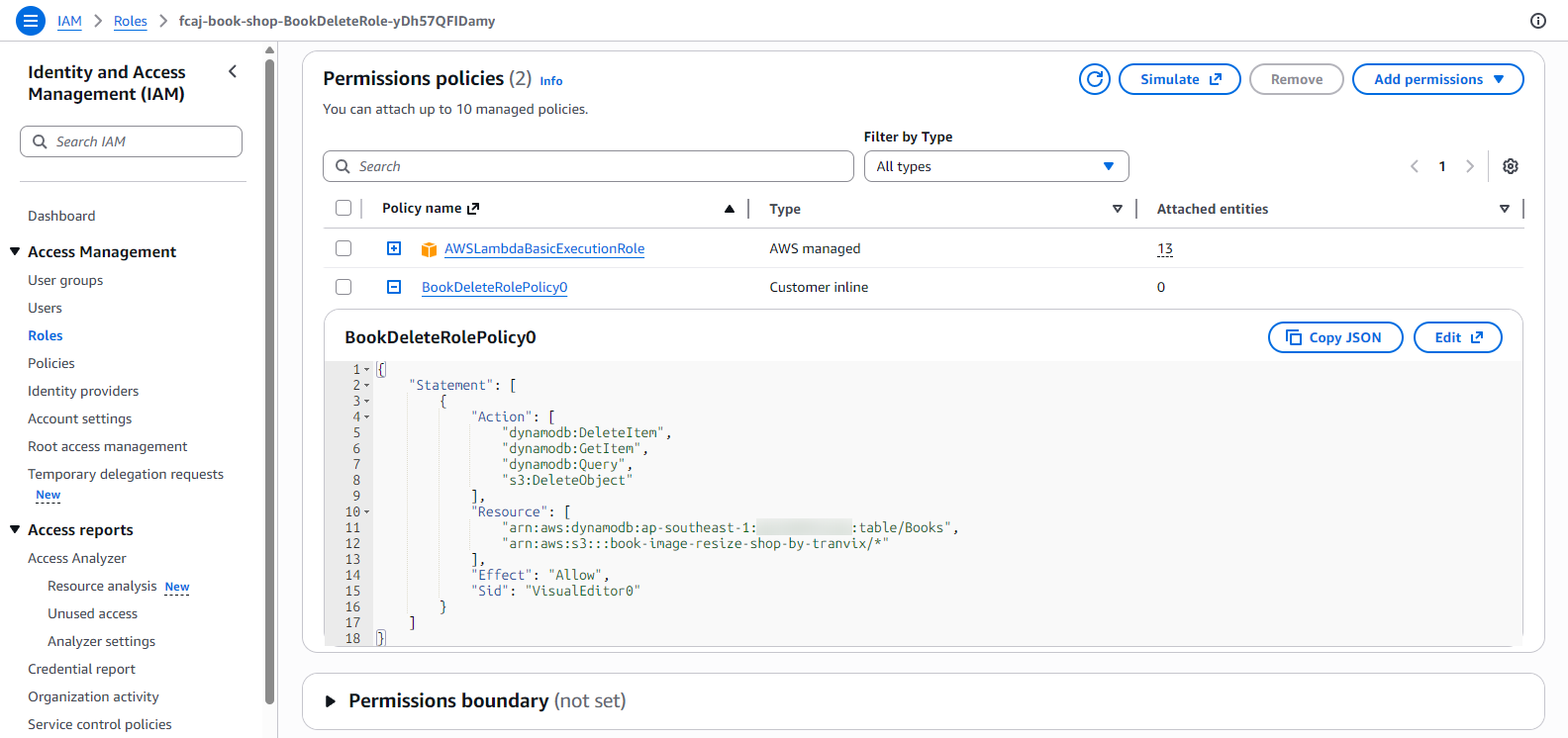Screen dimensions: 1568x738
Task: Select all policies header checkbox
Action: pyautogui.click(x=343, y=208)
